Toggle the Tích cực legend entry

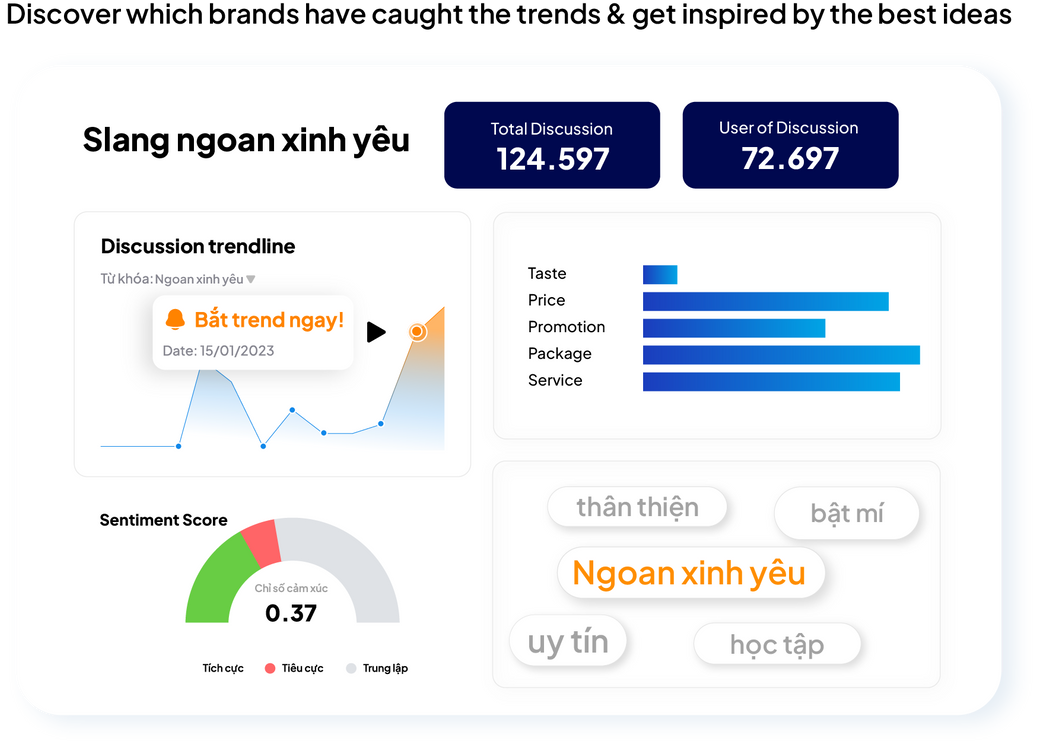coord(223,668)
